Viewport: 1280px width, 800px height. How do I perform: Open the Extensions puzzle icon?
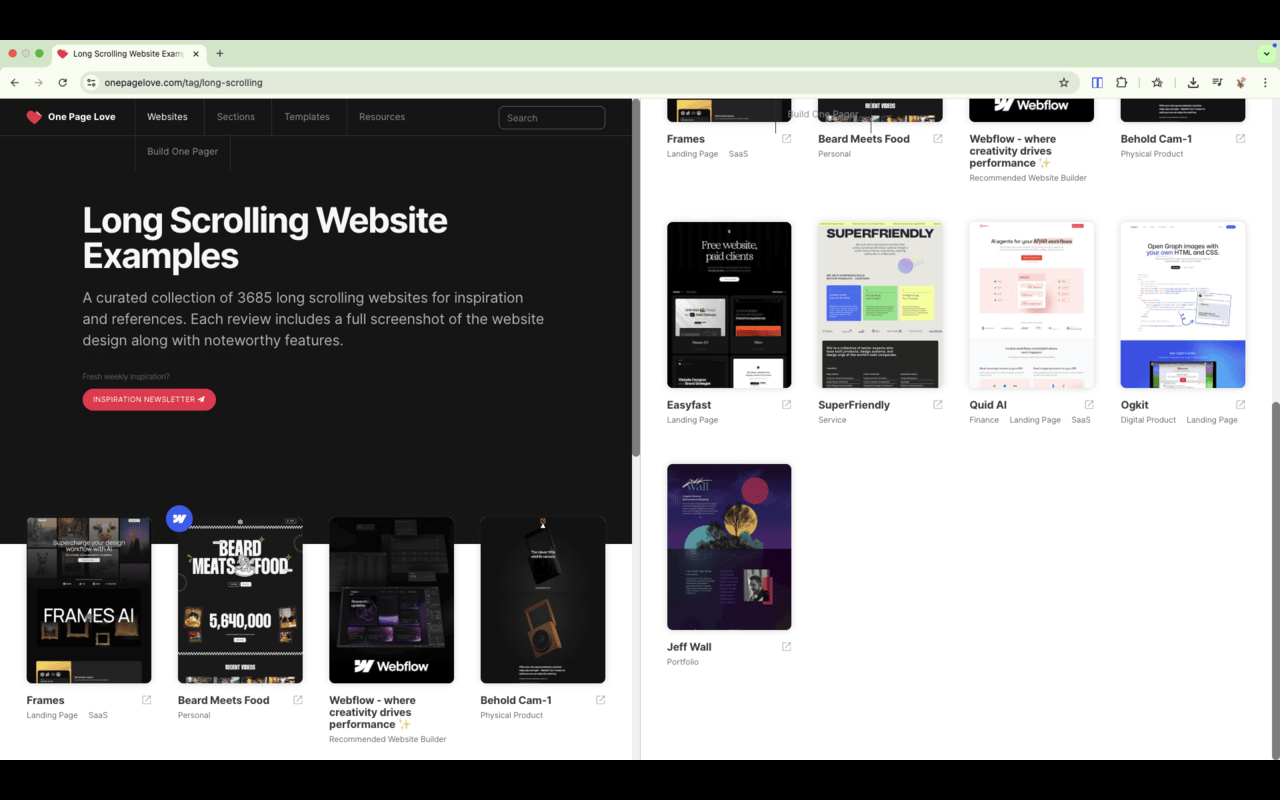tap(1122, 83)
